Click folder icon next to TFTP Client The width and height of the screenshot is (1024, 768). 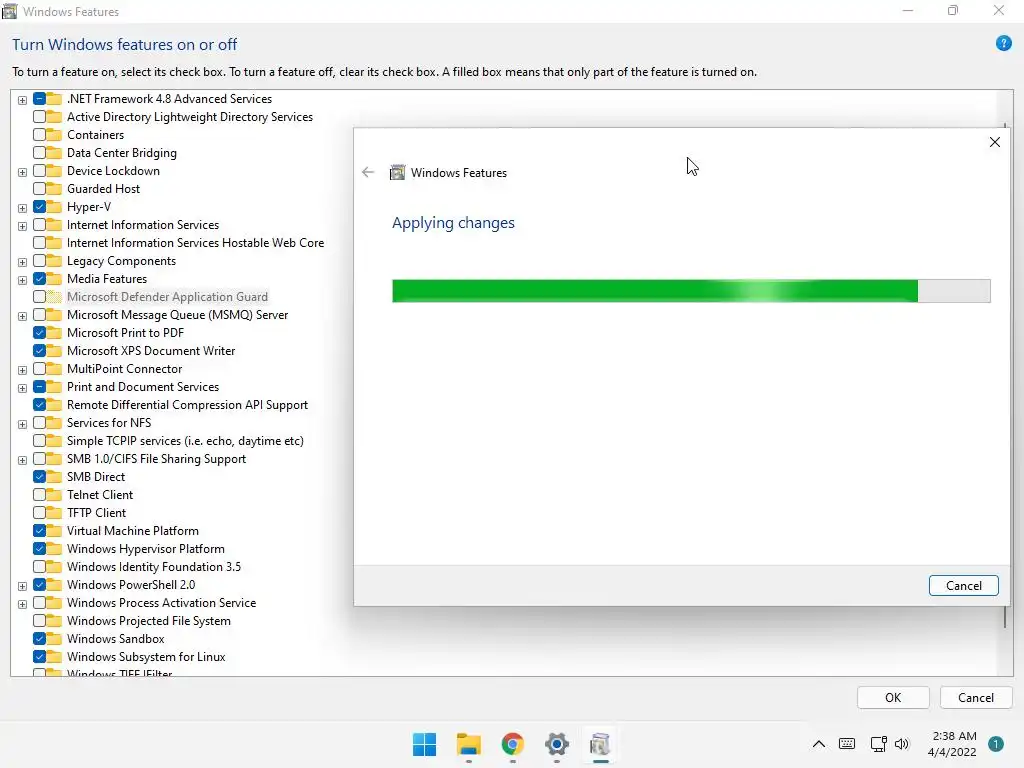click(x=54, y=513)
